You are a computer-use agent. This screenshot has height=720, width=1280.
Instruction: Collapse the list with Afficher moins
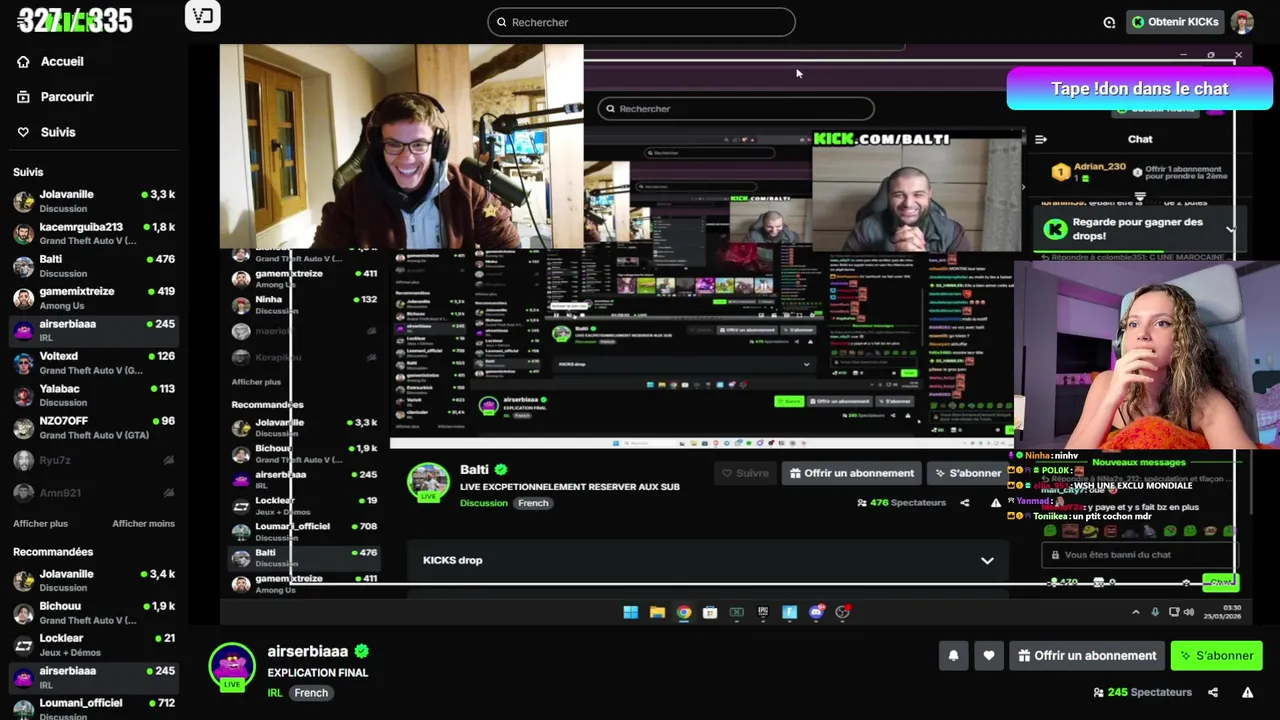coord(143,524)
